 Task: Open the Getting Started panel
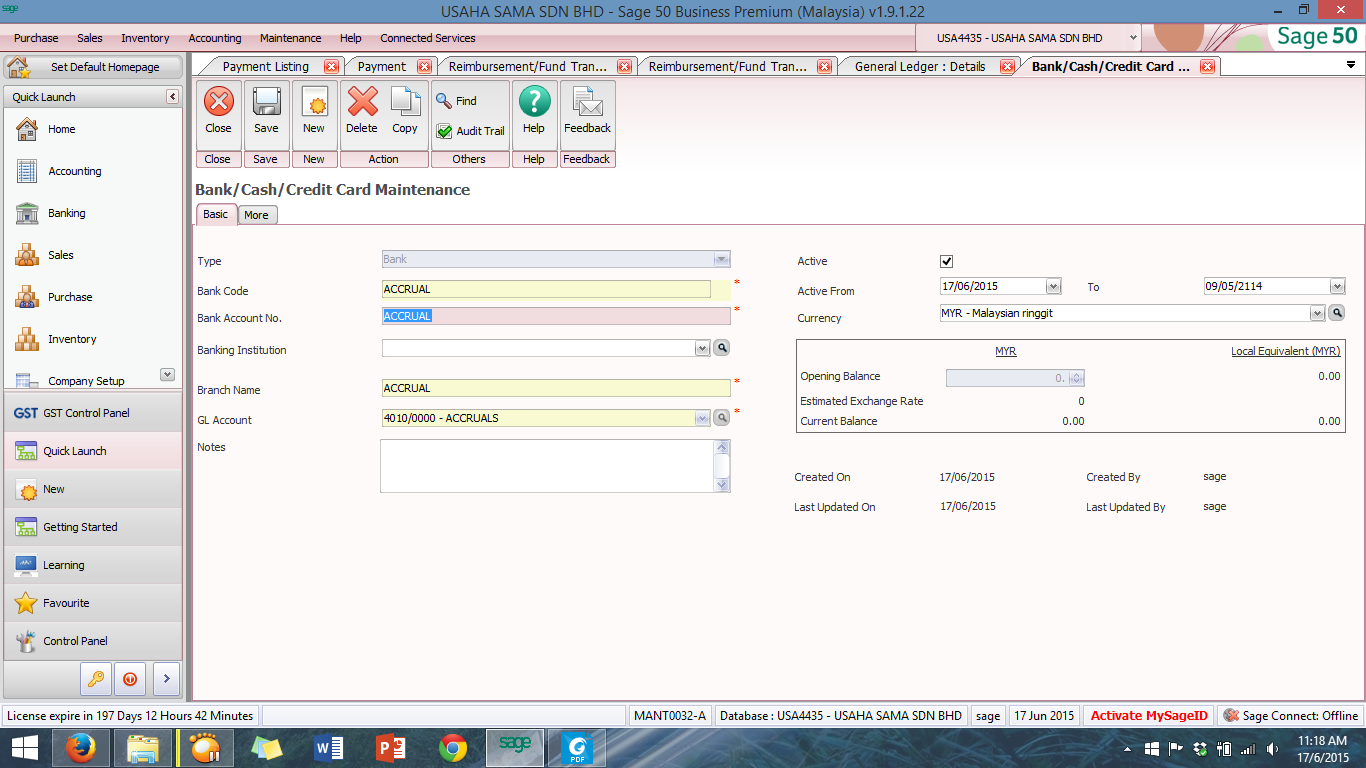click(x=93, y=527)
